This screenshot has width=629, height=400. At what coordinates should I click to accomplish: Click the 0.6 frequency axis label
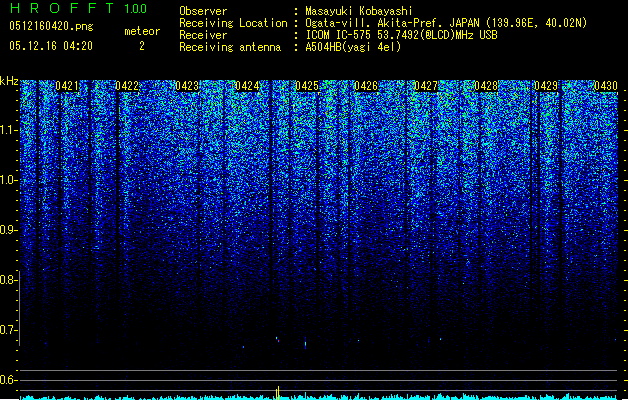8,380
